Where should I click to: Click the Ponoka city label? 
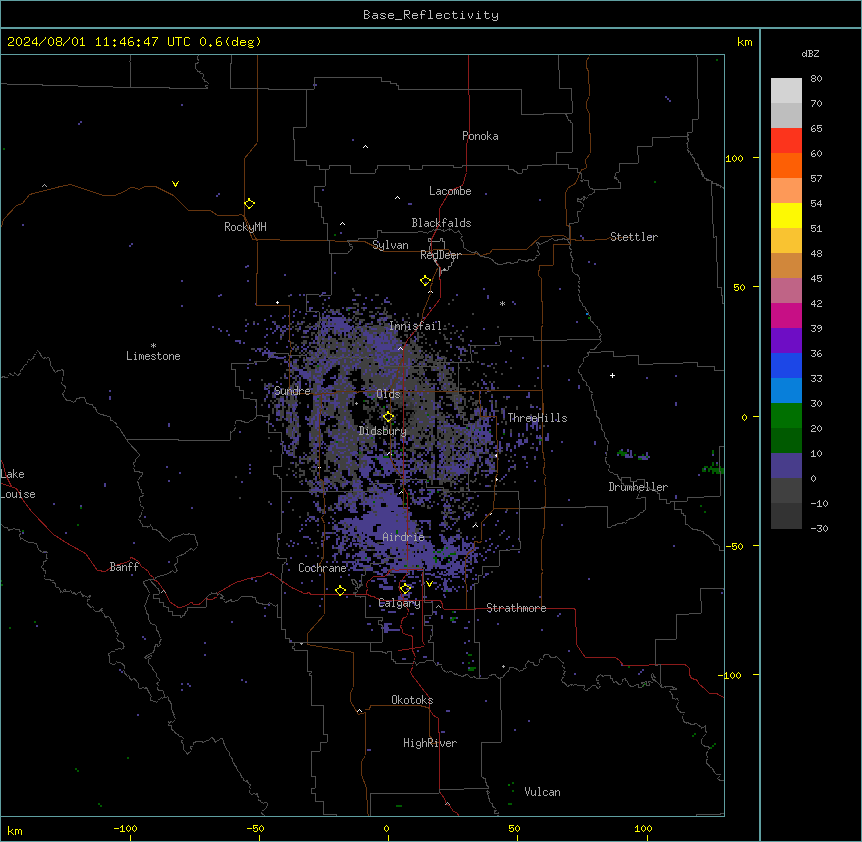[480, 136]
